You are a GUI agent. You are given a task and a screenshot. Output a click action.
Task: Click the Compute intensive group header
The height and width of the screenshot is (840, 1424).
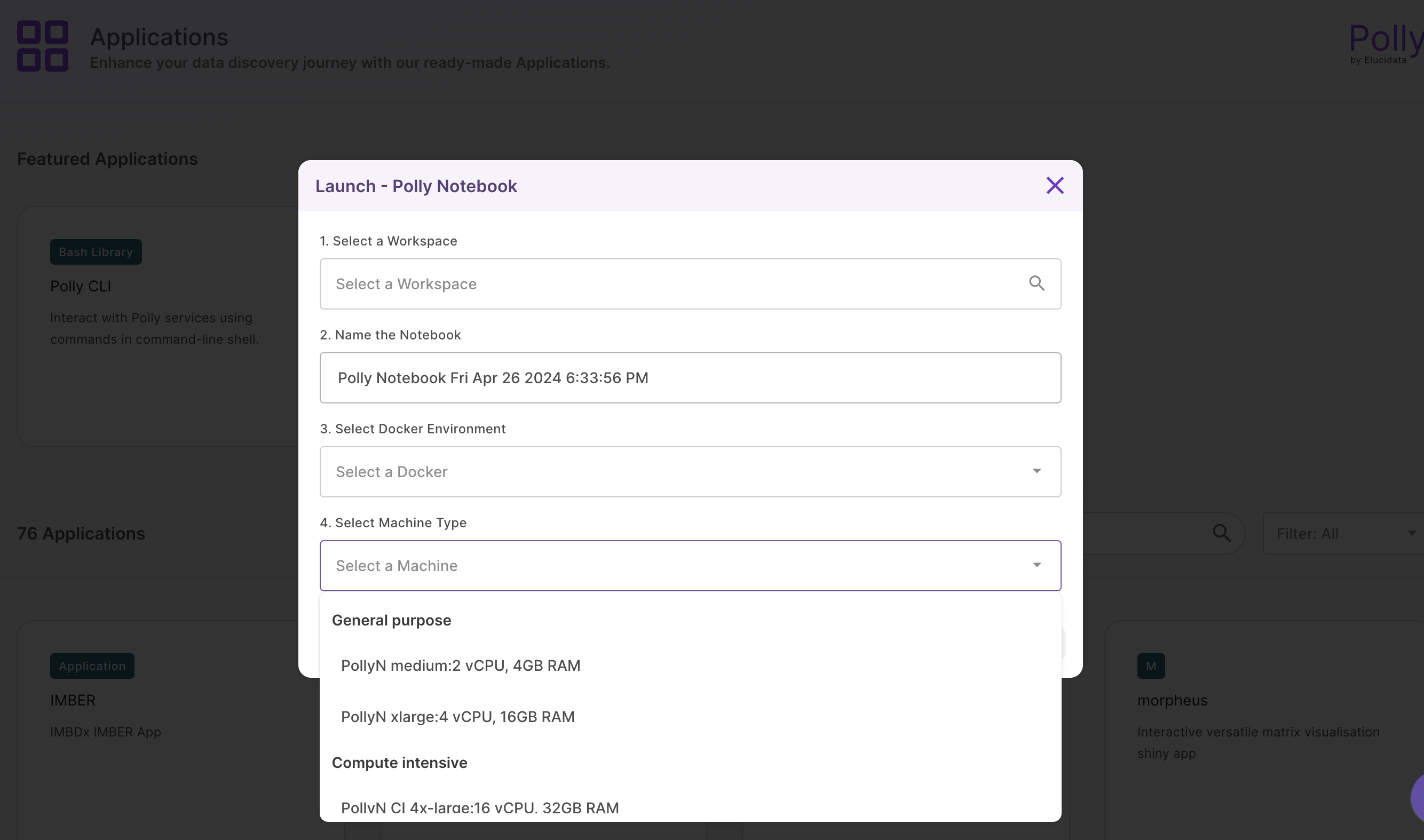[399, 763]
